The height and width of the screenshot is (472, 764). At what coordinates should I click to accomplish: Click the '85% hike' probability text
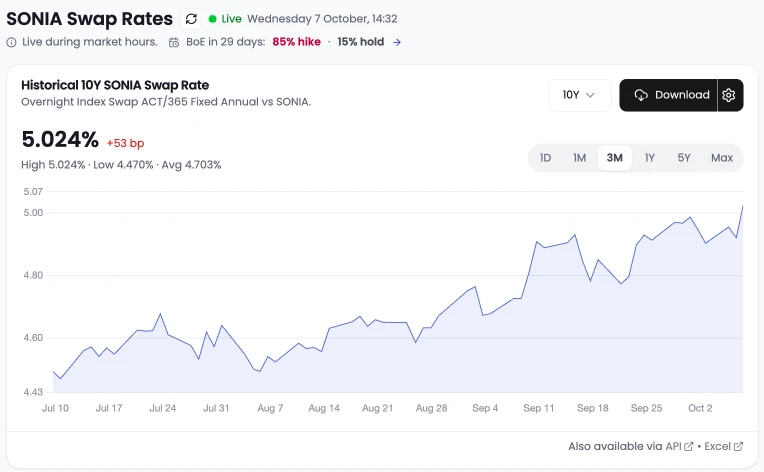296,42
